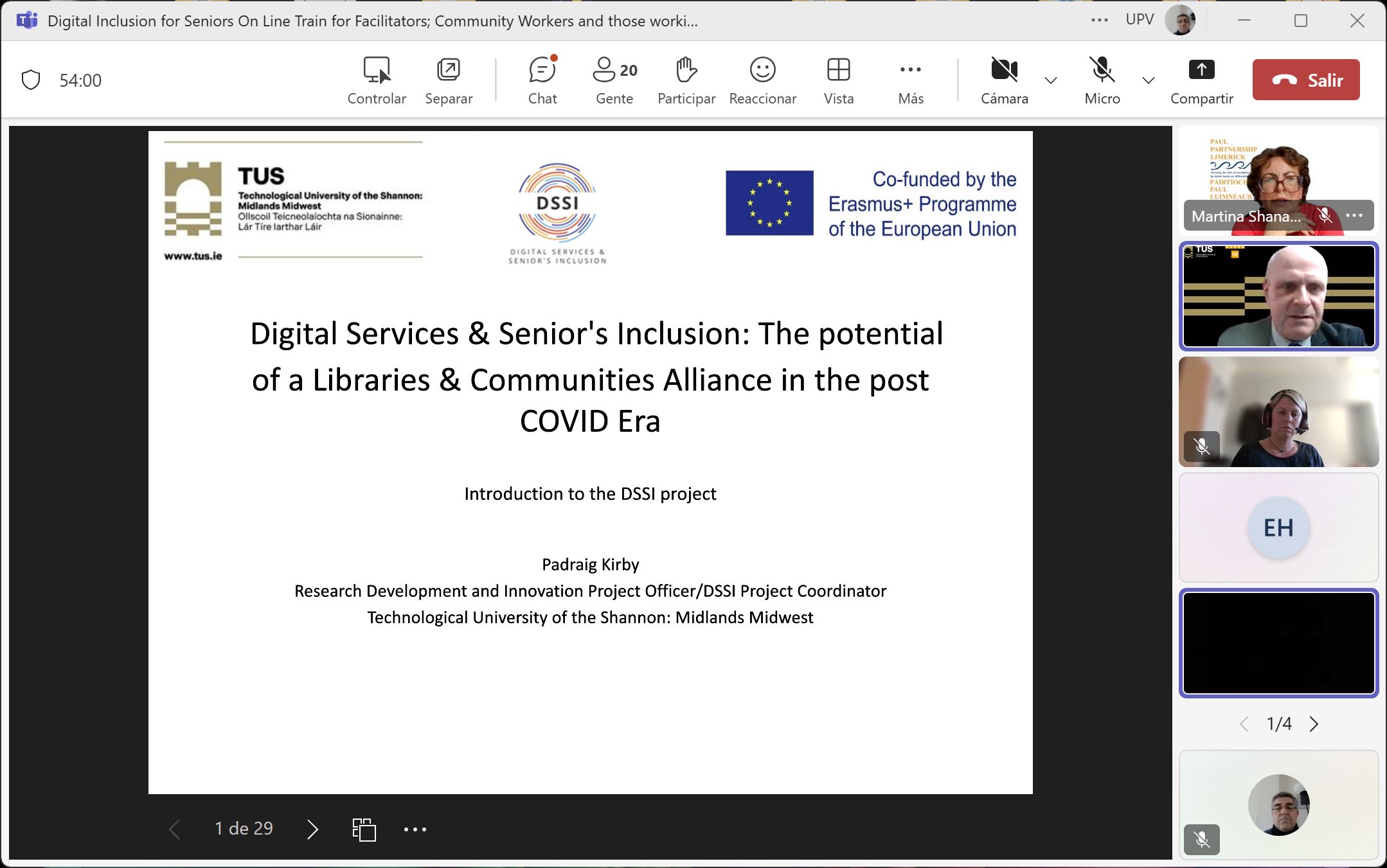Show the Gente participants list

(614, 80)
